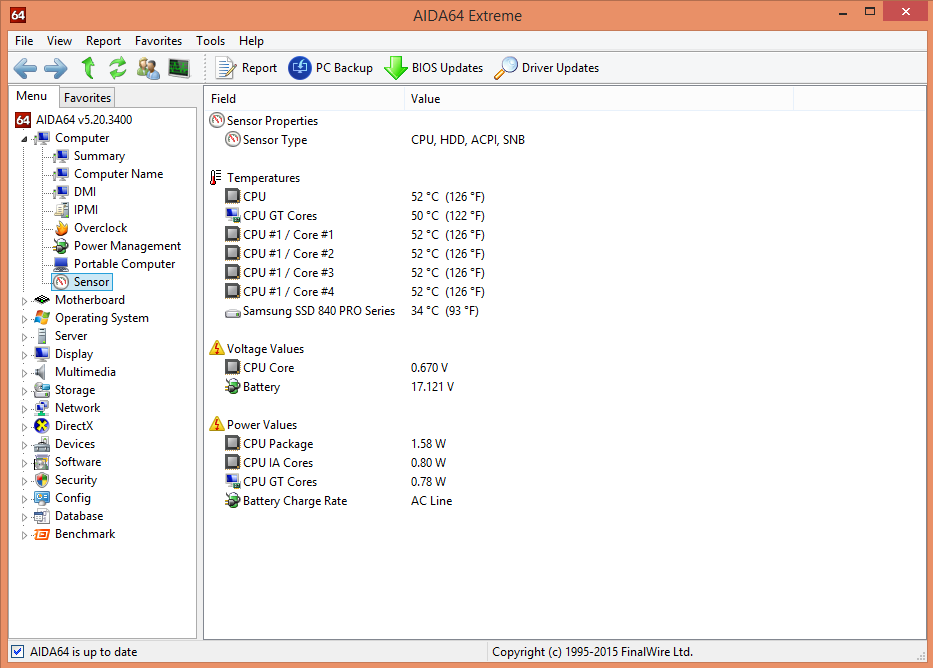Viewport: 933px width, 668px height.
Task: Click the AIDA64 v5.20.3400 root icon
Action: 23,120
